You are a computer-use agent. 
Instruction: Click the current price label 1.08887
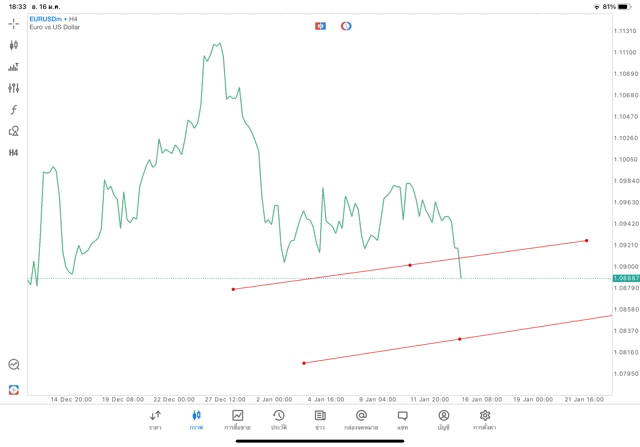(626, 278)
